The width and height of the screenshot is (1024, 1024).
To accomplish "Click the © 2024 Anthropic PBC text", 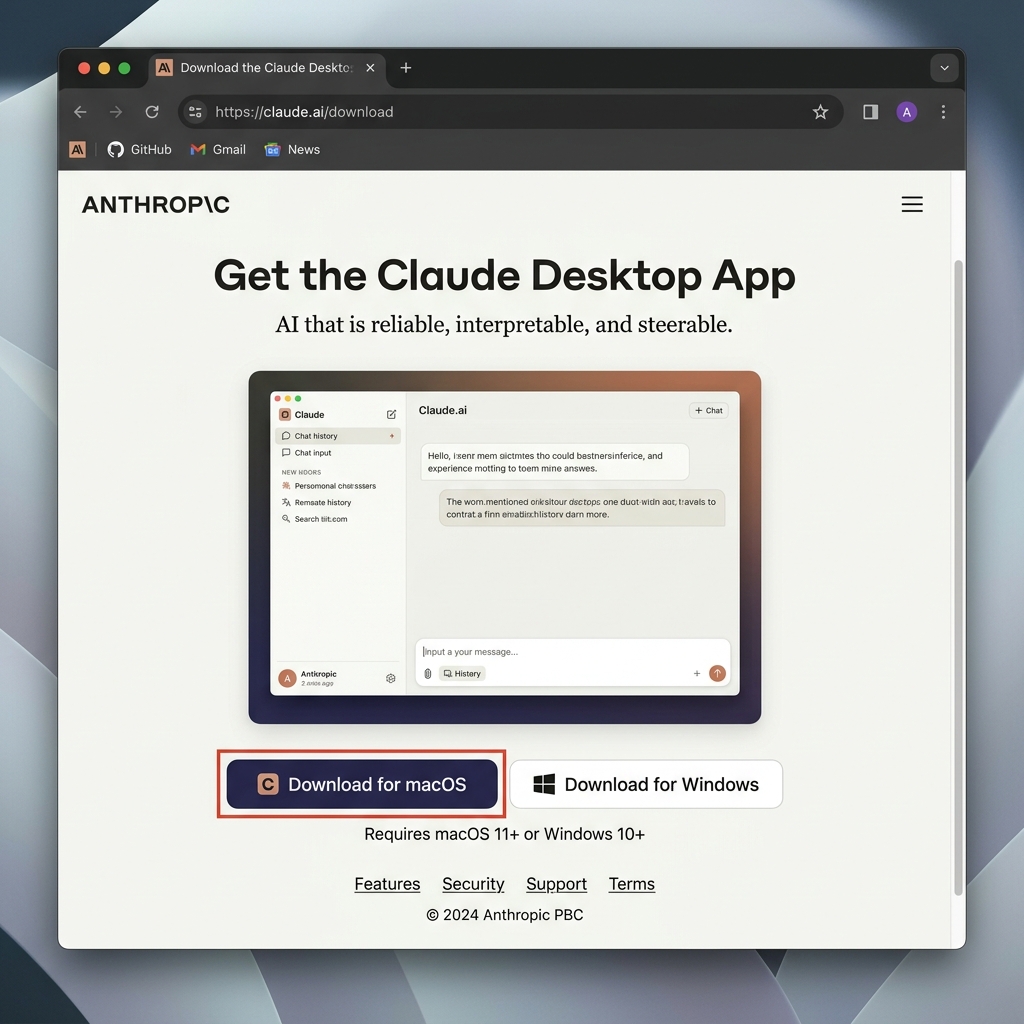I will (505, 914).
